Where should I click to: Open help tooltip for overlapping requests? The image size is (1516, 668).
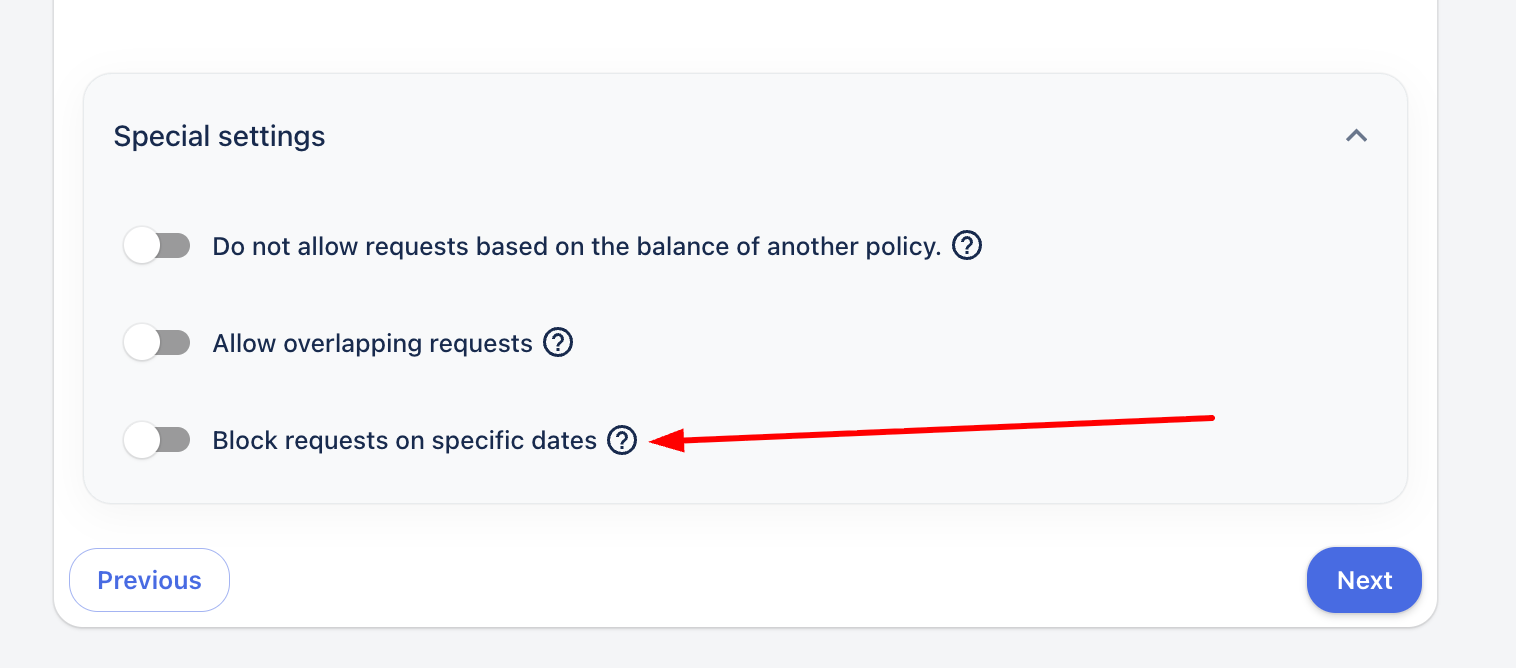[x=558, y=343]
